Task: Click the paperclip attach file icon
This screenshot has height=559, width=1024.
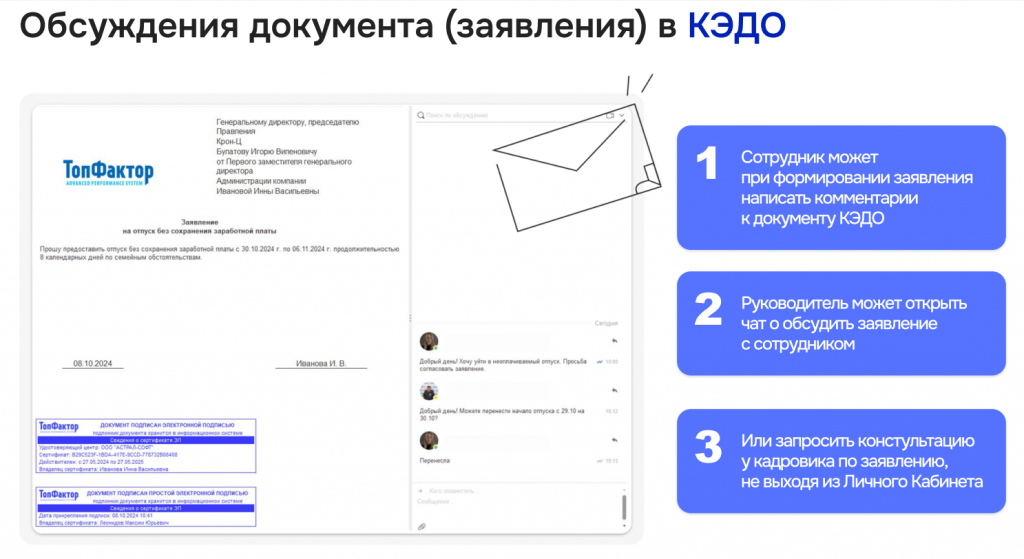Action: point(422,526)
